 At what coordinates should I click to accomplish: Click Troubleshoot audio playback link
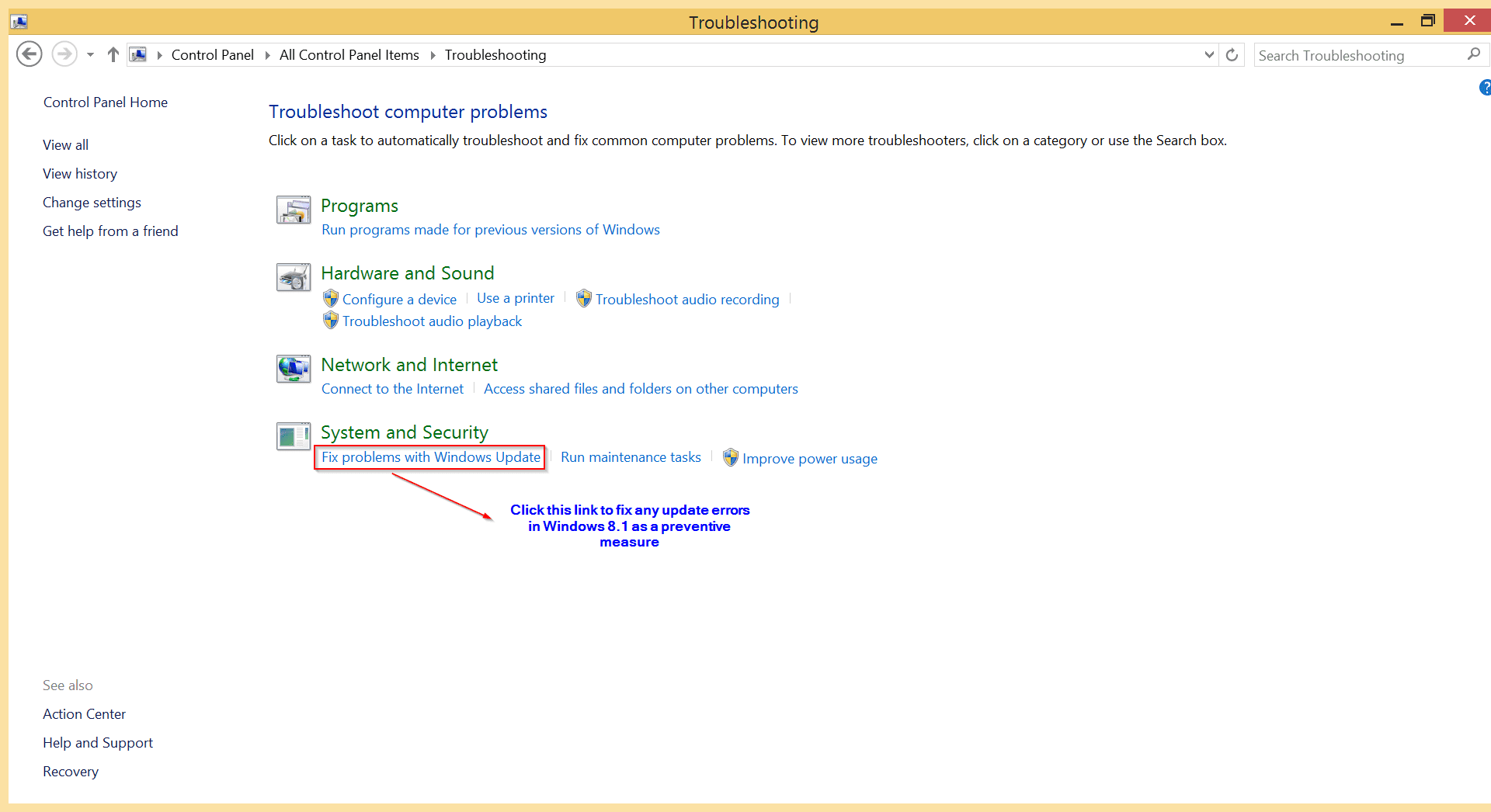[432, 321]
